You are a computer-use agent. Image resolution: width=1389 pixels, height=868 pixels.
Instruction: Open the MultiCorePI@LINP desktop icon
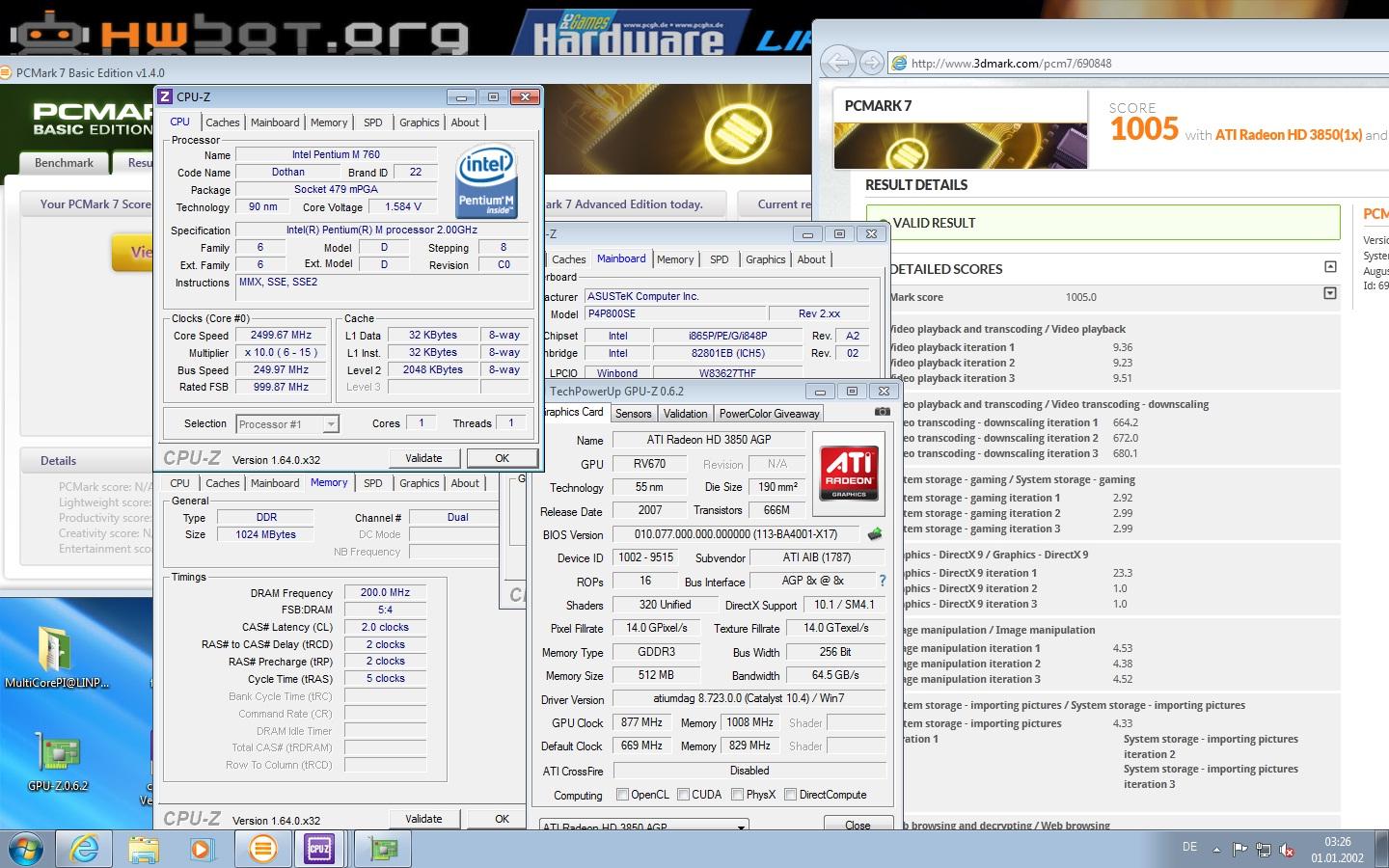click(x=56, y=658)
